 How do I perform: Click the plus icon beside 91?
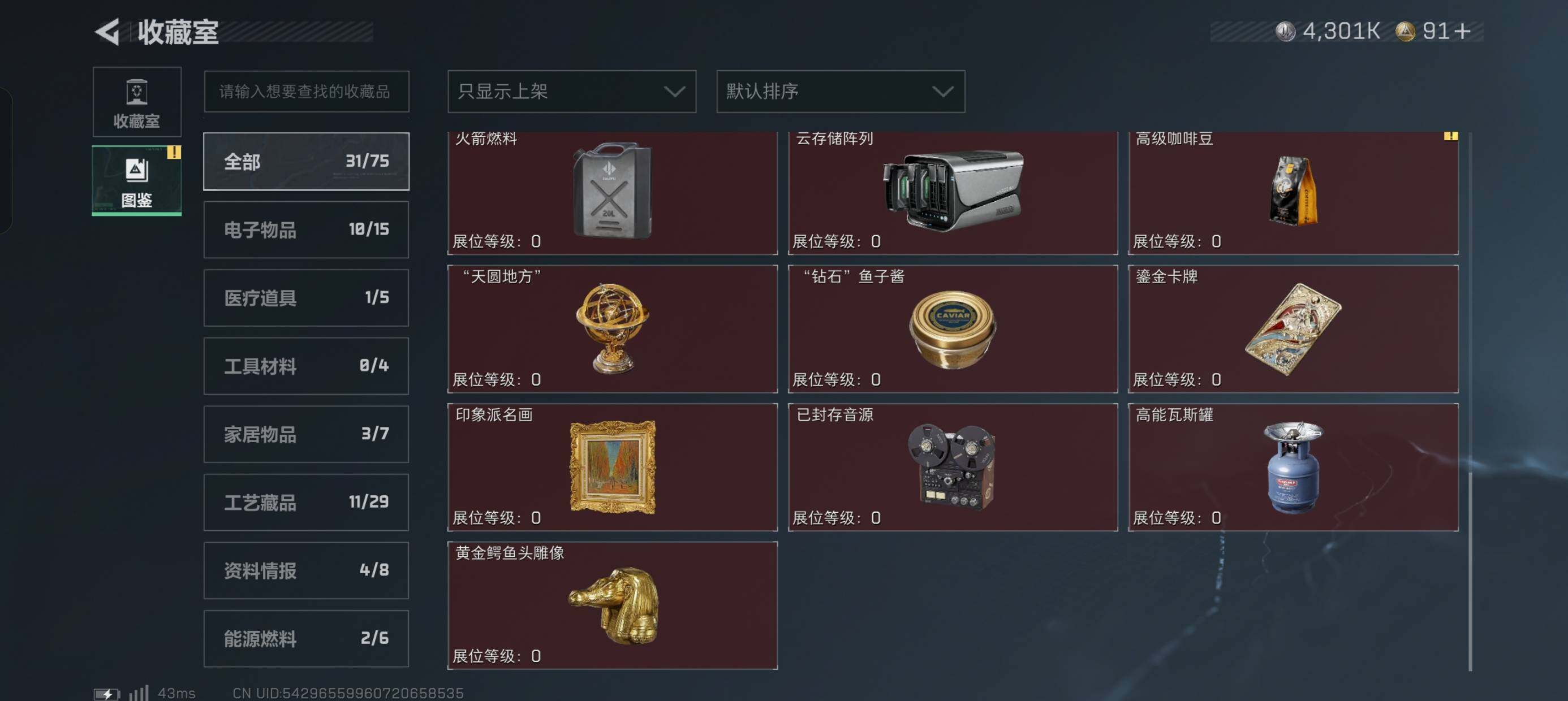point(1462,31)
